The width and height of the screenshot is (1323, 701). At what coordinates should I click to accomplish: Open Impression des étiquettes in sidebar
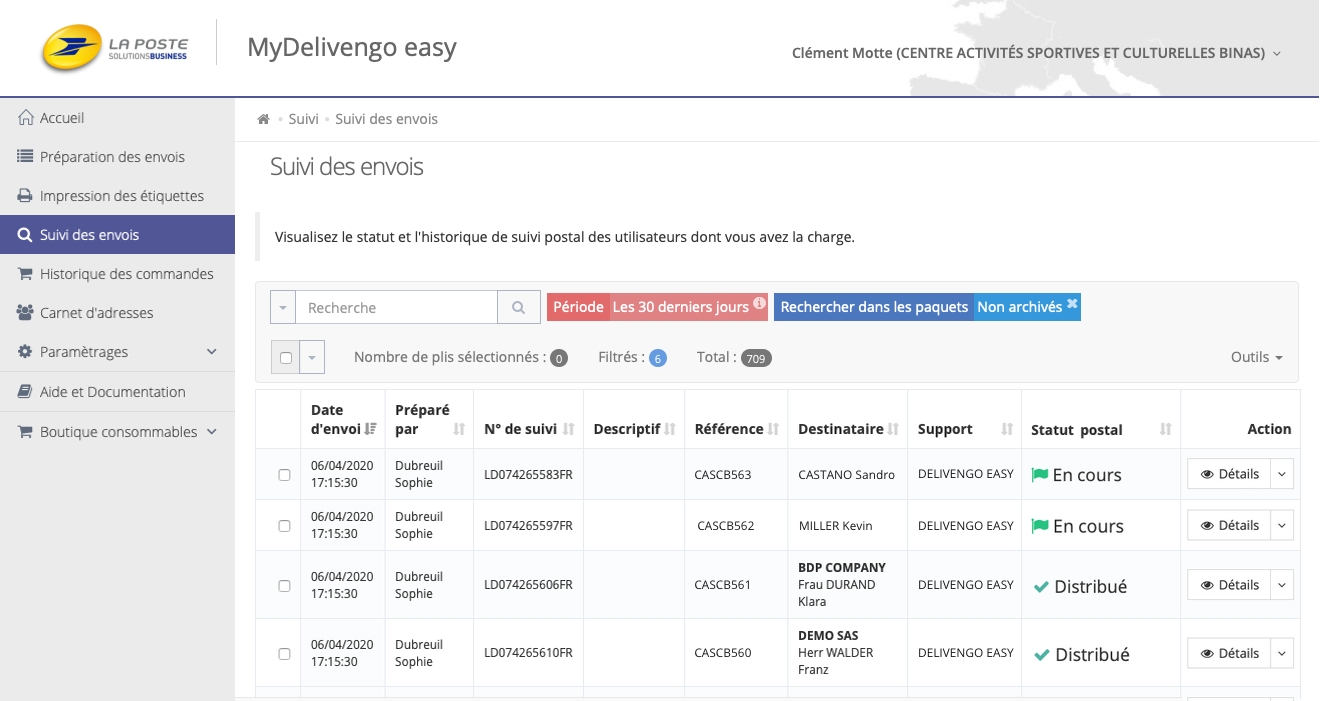(117, 196)
